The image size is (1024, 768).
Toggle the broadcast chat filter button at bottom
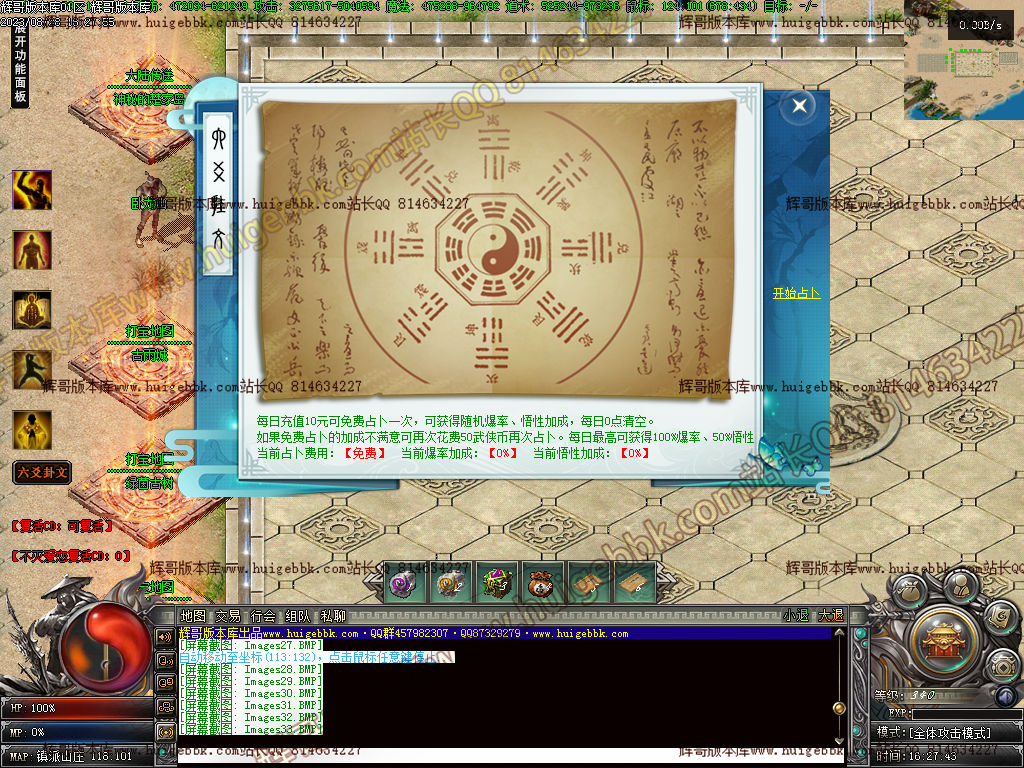click(165, 731)
